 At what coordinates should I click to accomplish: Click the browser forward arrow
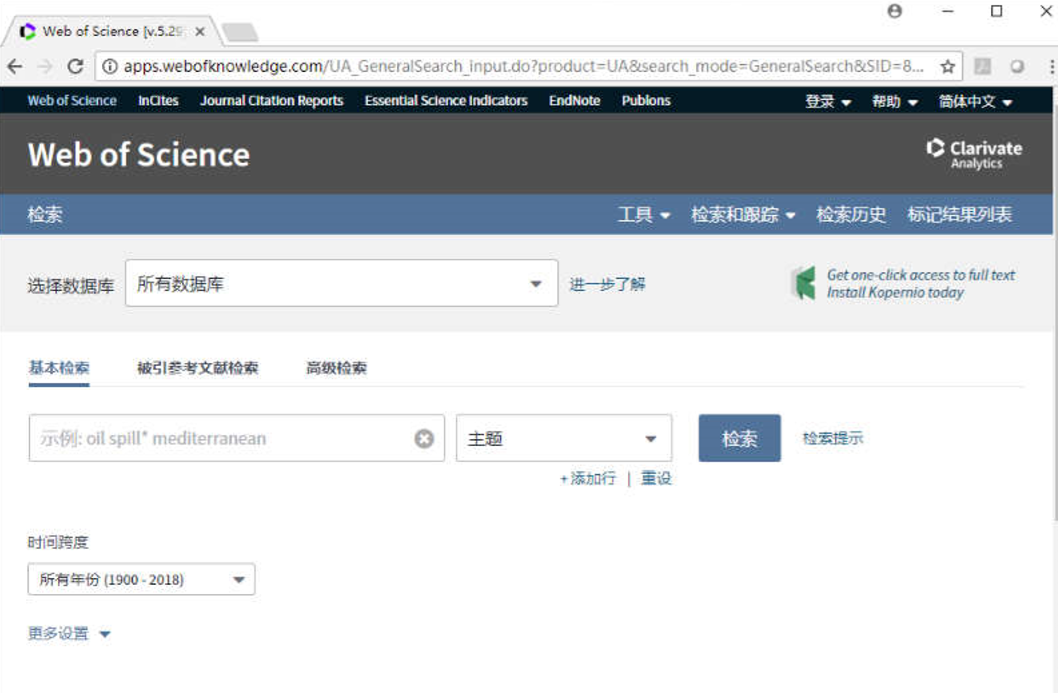tap(45, 66)
